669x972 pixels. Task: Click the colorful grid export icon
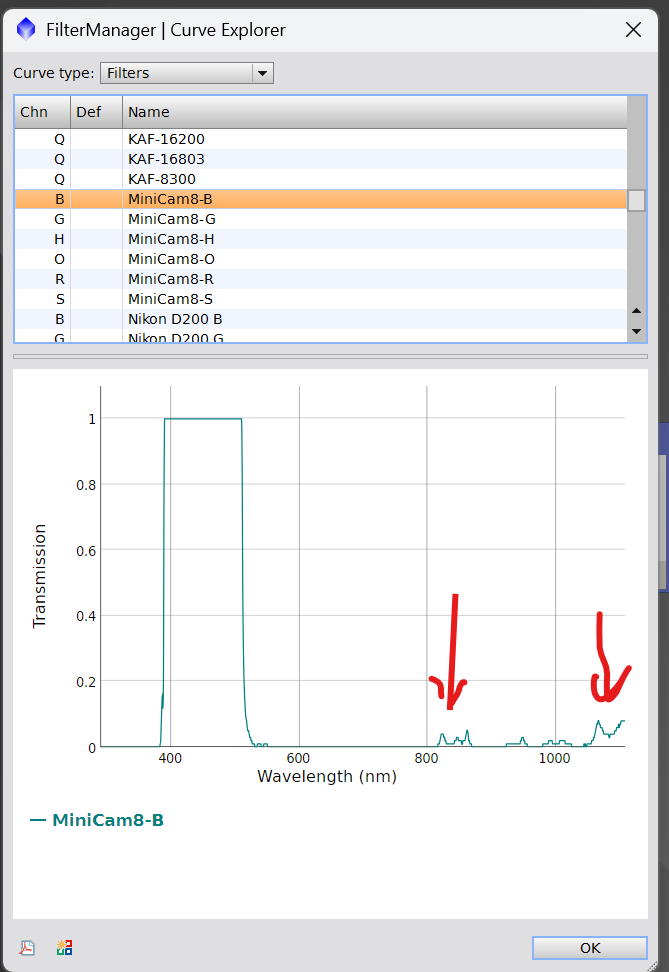[64, 947]
